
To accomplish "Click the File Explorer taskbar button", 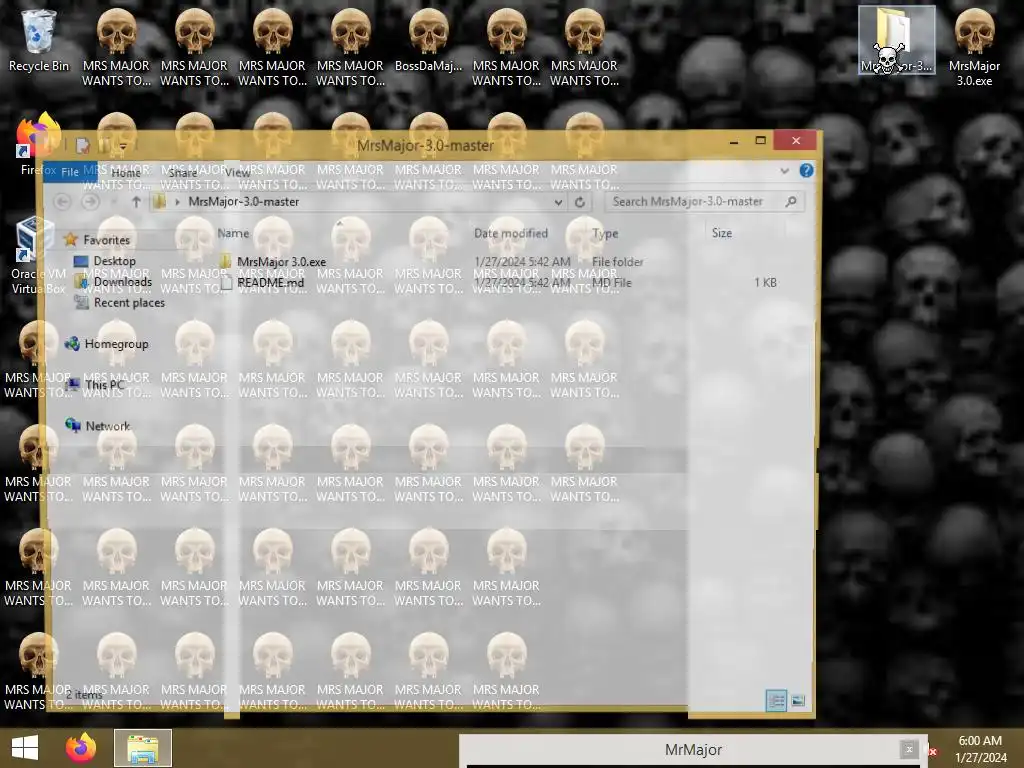I will tap(143, 748).
